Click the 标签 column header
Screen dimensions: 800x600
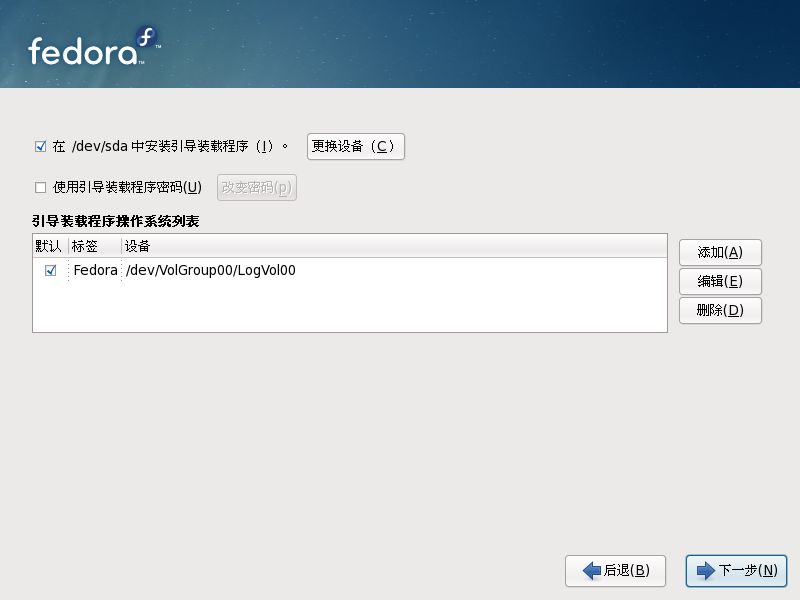(95, 246)
